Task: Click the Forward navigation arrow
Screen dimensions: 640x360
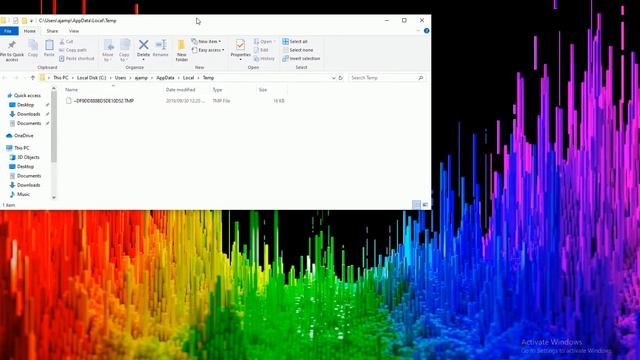Action: (16, 78)
